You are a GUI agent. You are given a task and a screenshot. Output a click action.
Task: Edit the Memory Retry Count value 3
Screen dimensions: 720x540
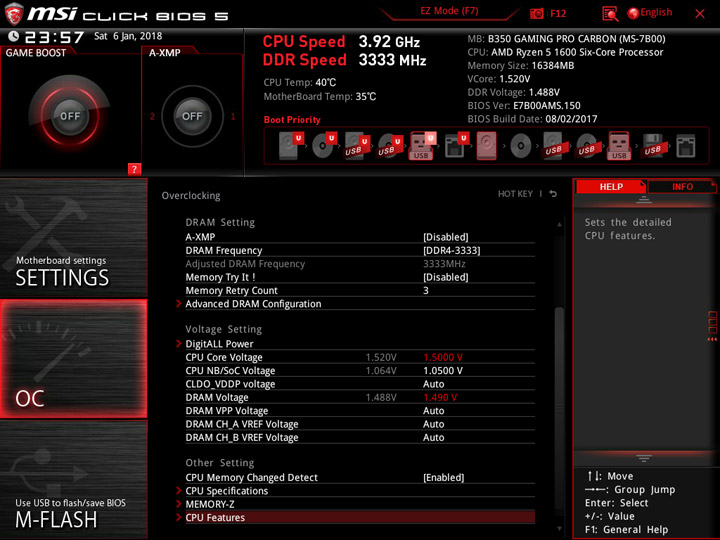pos(426,290)
